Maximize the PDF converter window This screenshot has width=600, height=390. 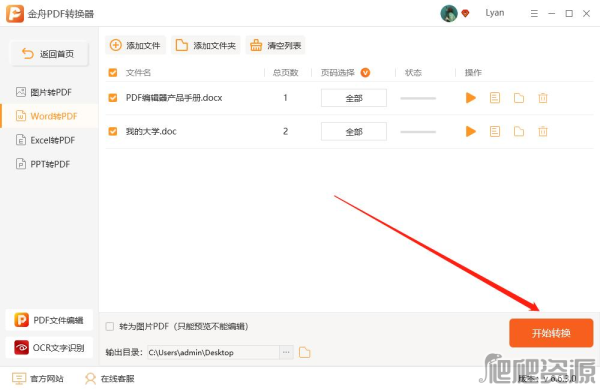coord(569,14)
